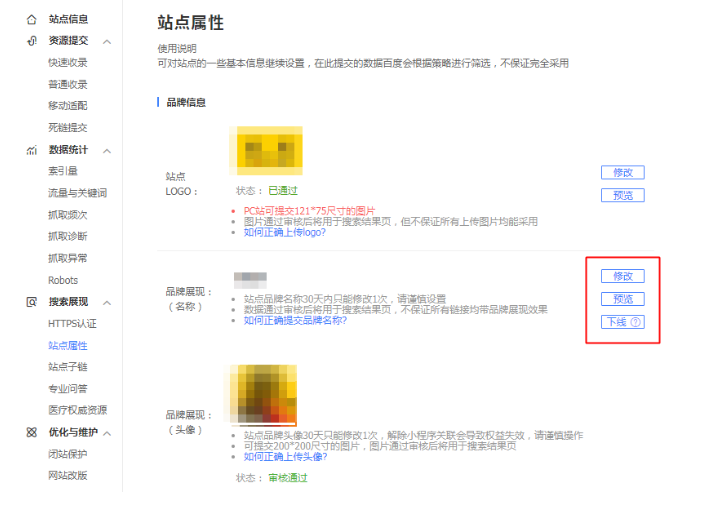Click the home icon beside 站点信息
727x510 pixels.
coord(31,19)
